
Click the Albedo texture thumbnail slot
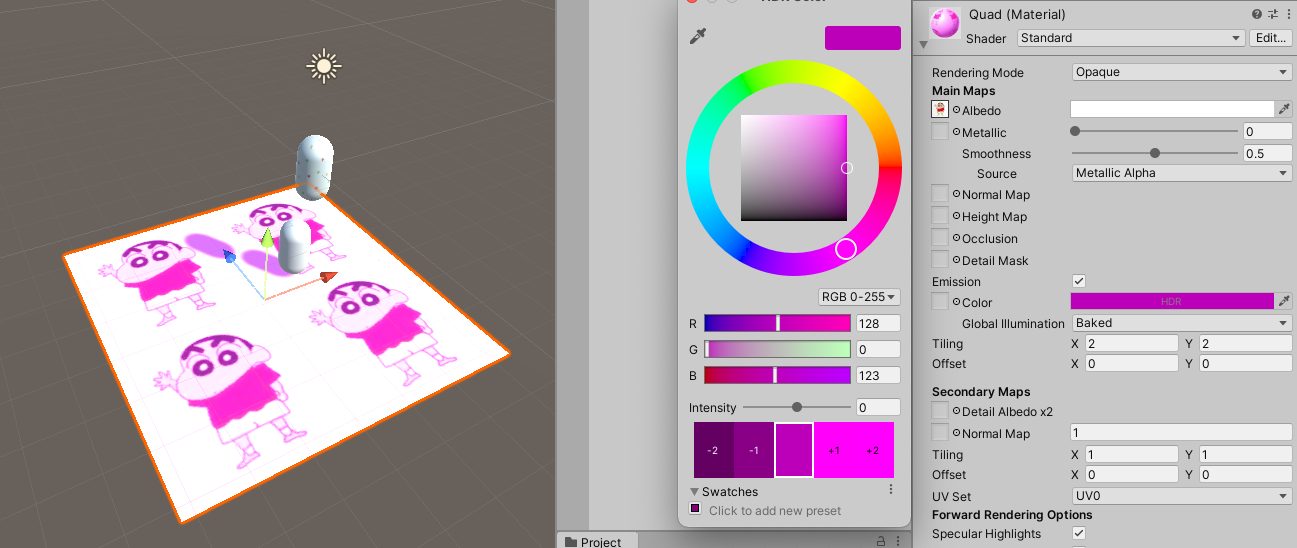[940, 110]
